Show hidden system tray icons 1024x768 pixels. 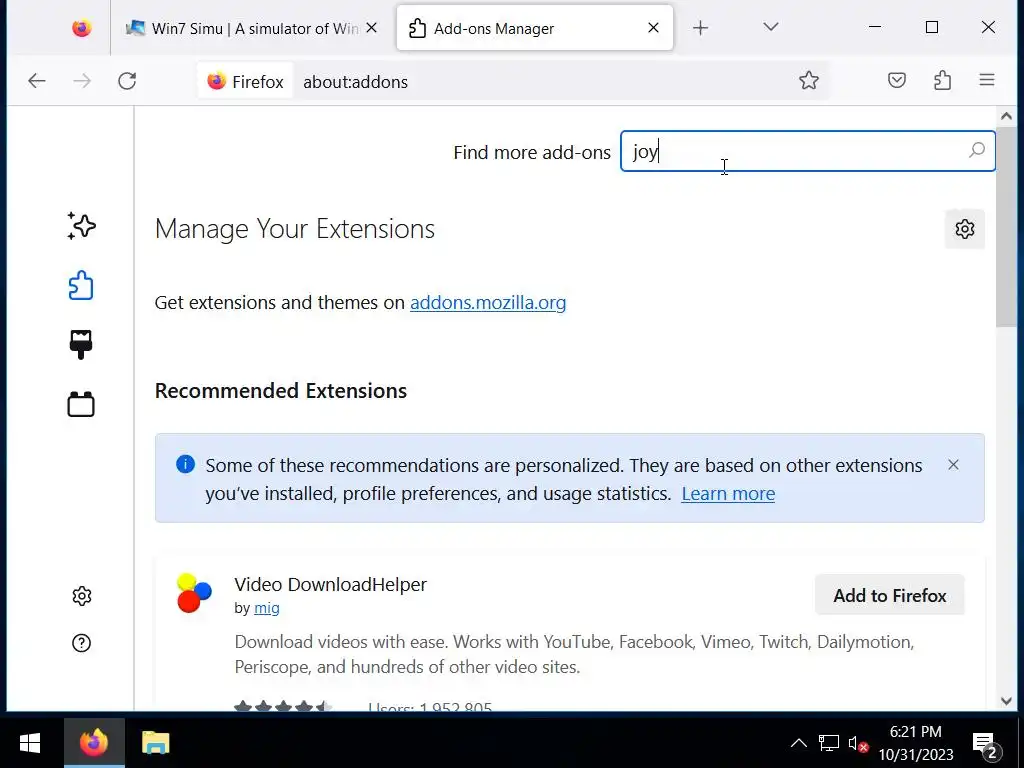click(x=799, y=743)
